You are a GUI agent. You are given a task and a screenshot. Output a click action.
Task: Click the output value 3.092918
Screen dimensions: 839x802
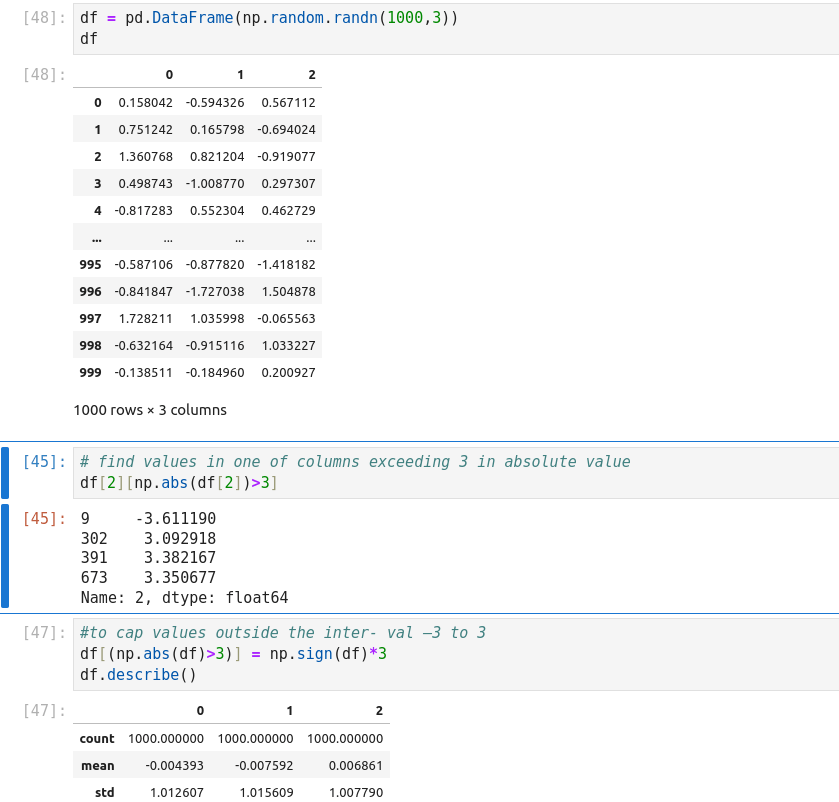180,538
